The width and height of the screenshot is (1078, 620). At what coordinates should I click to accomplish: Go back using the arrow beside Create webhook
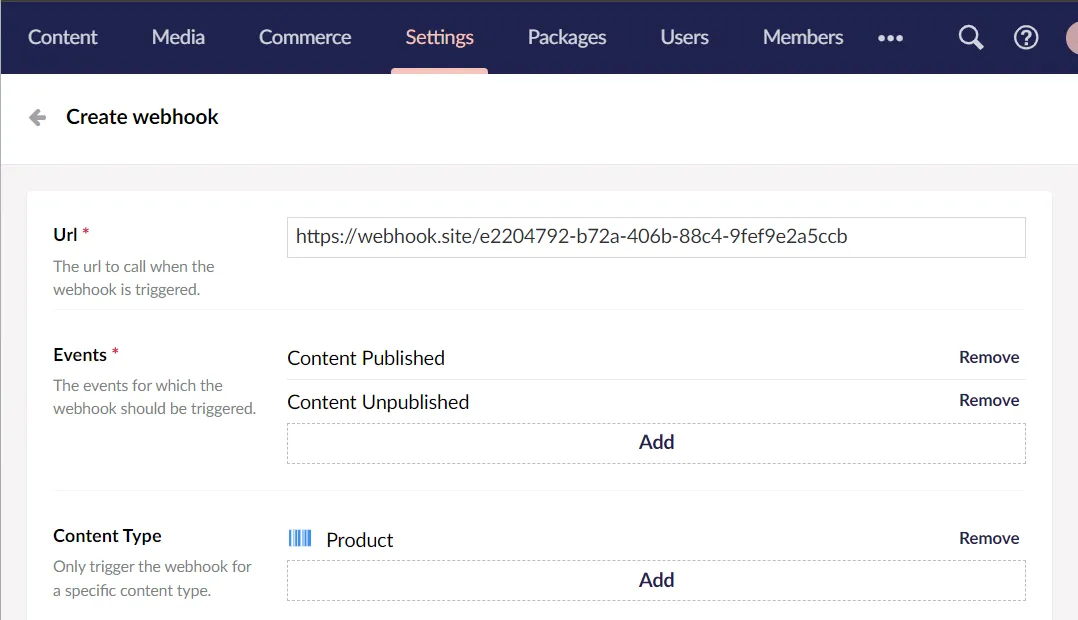pyautogui.click(x=38, y=118)
